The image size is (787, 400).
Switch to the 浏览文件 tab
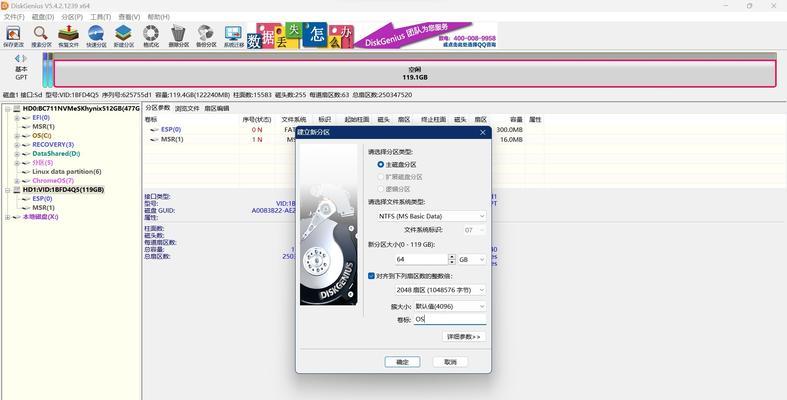tap(187, 108)
